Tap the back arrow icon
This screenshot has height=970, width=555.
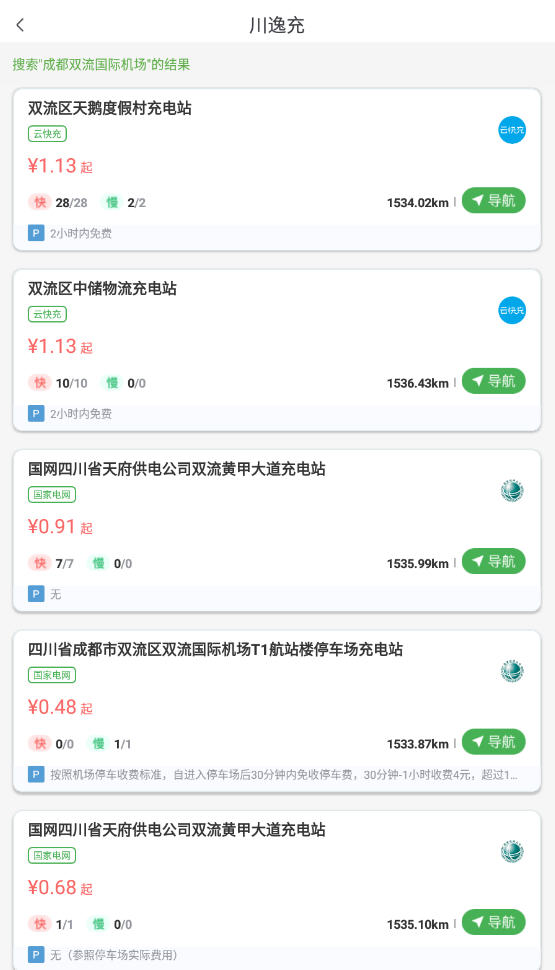point(20,25)
